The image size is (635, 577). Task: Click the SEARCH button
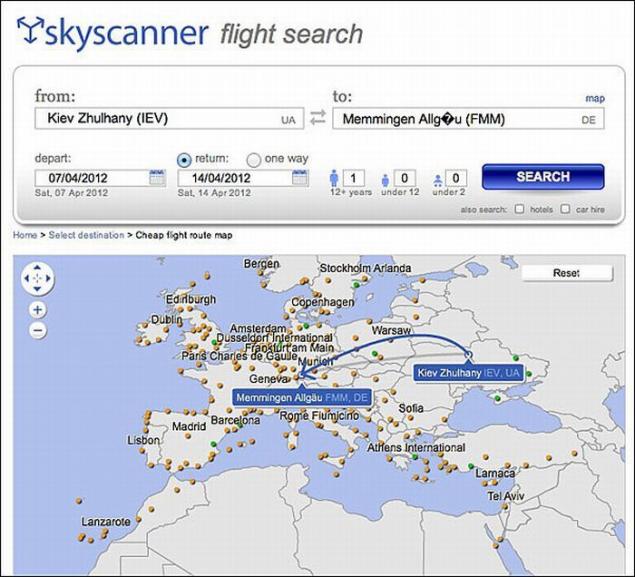pyautogui.click(x=543, y=177)
